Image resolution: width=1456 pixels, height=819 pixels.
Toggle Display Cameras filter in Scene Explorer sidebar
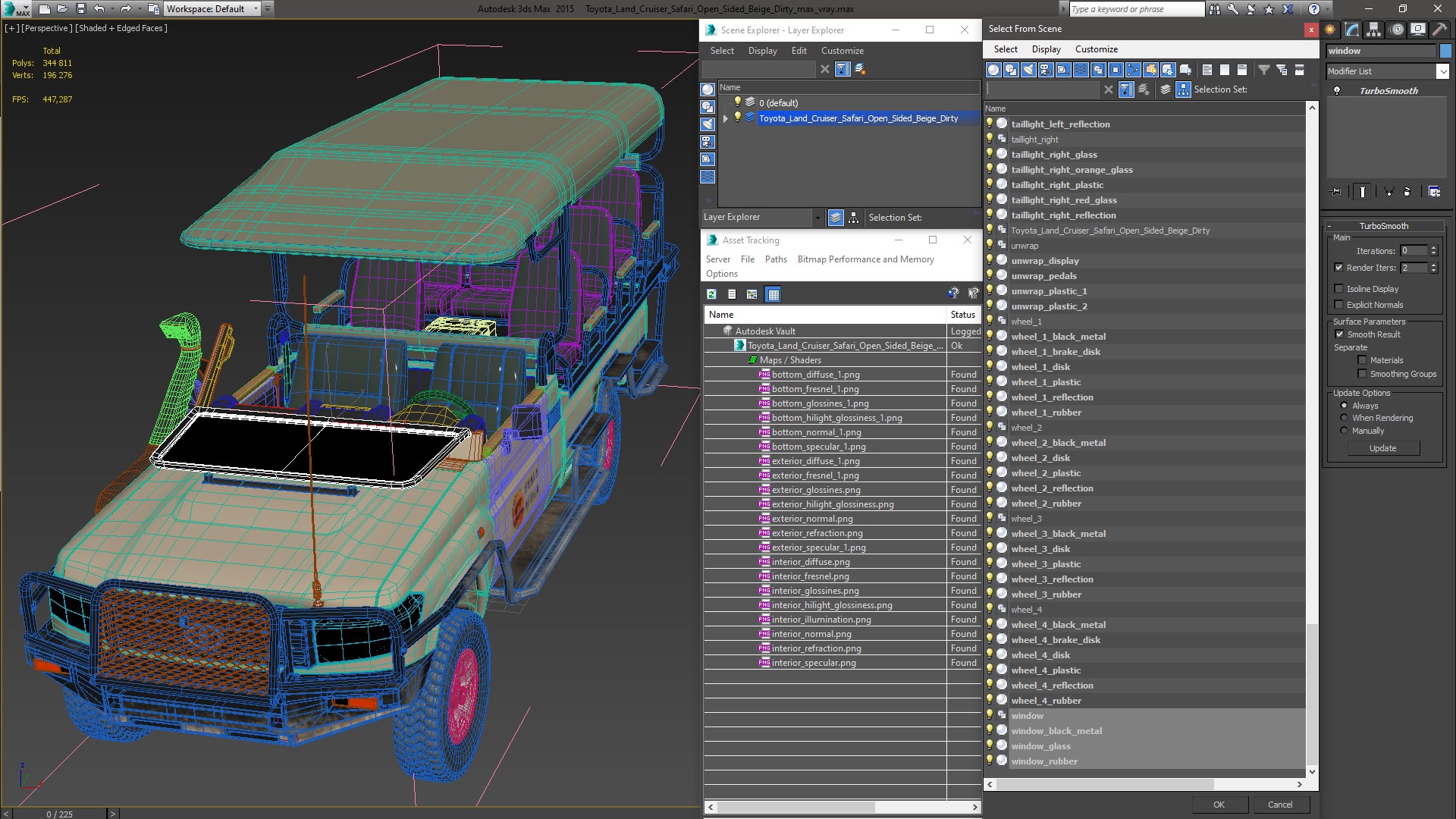coord(708,142)
